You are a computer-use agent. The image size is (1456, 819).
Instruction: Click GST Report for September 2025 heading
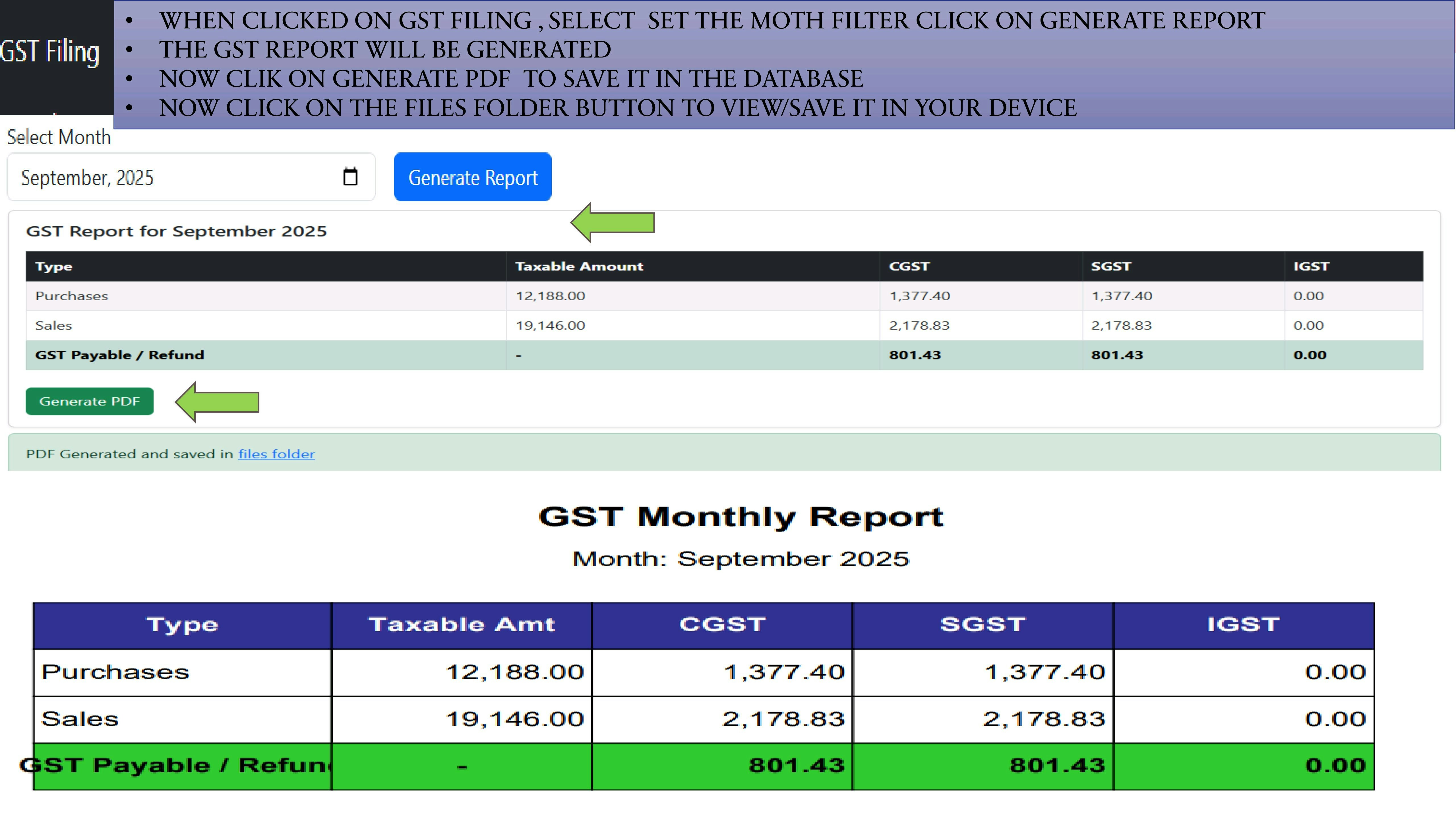point(176,231)
